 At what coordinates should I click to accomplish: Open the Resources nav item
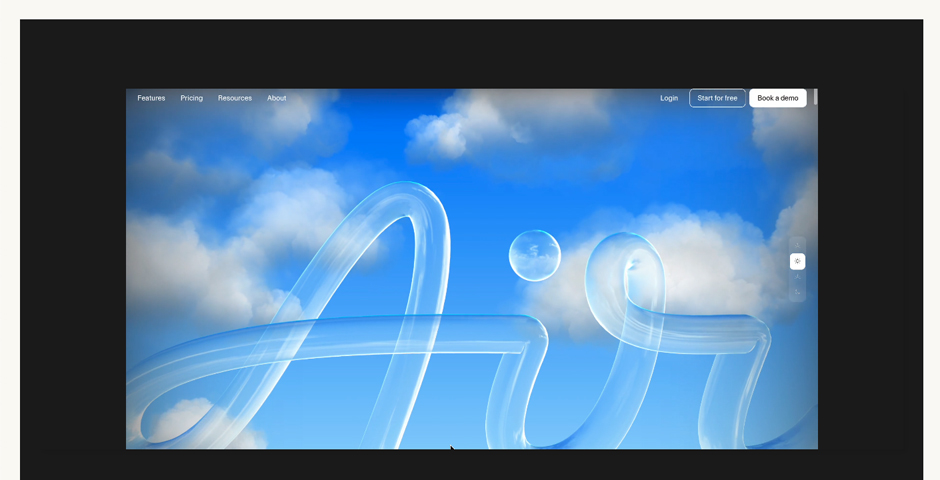235,98
